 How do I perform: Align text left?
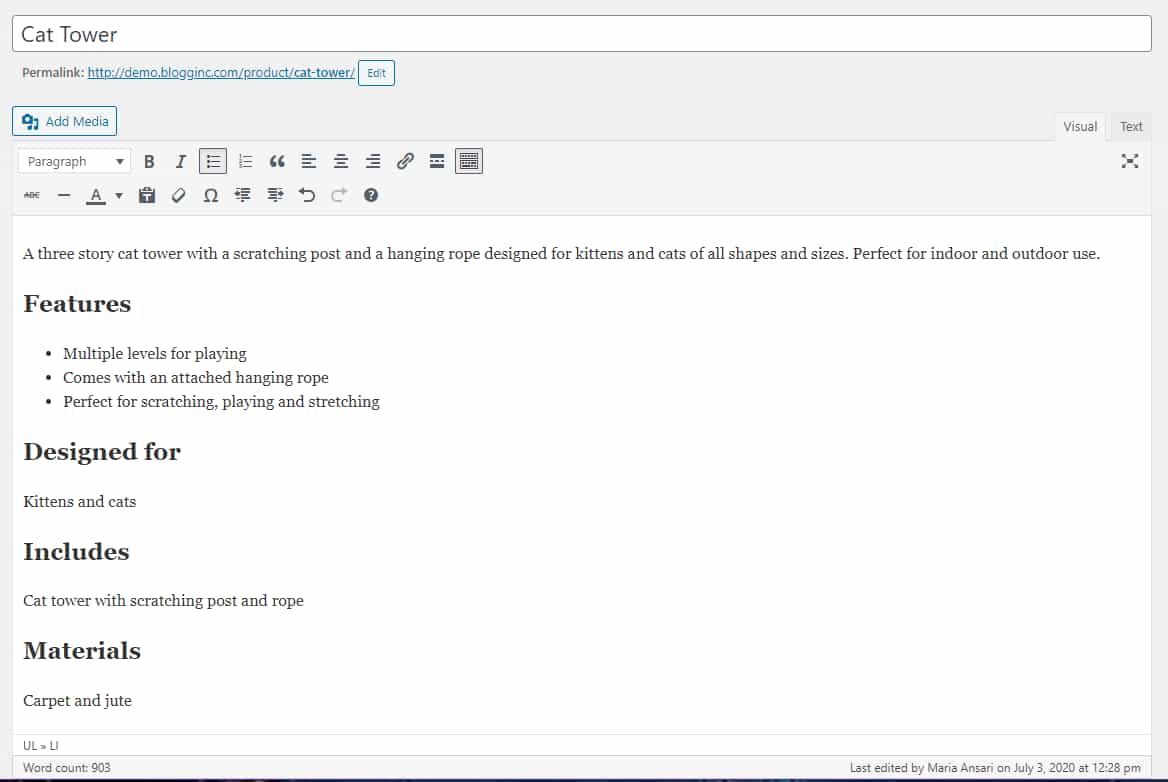coord(308,162)
